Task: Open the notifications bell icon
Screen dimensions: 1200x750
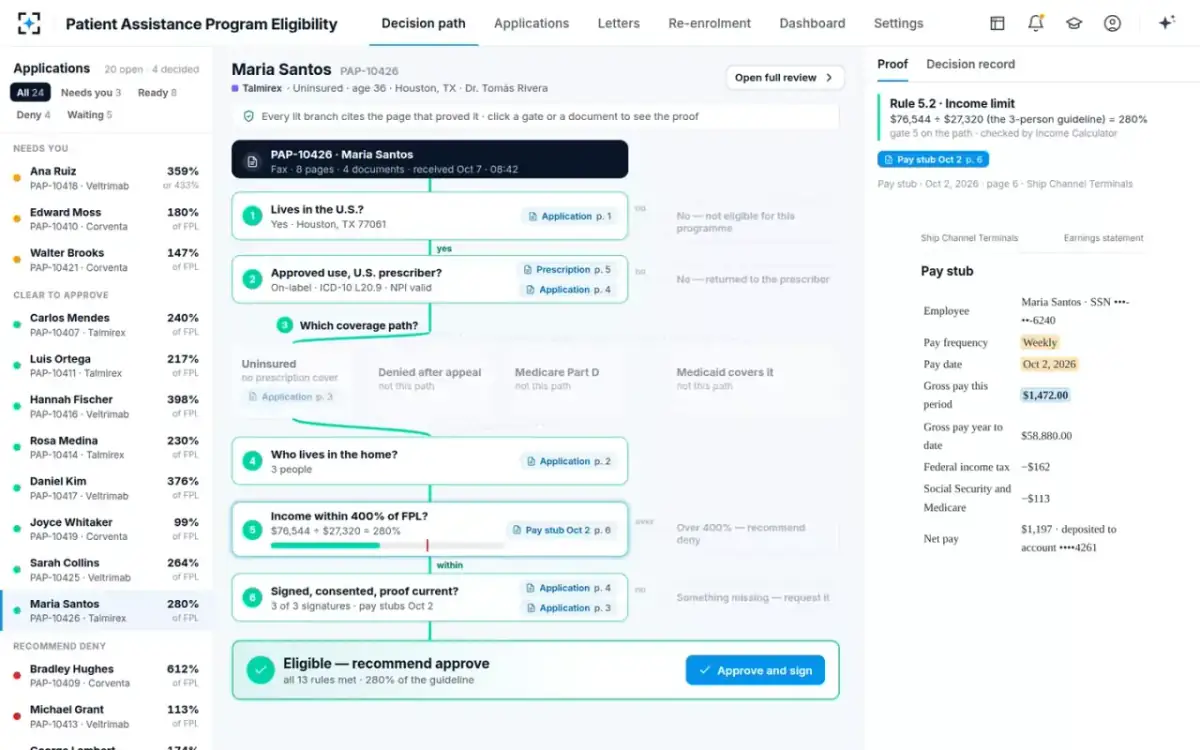Action: click(1036, 23)
